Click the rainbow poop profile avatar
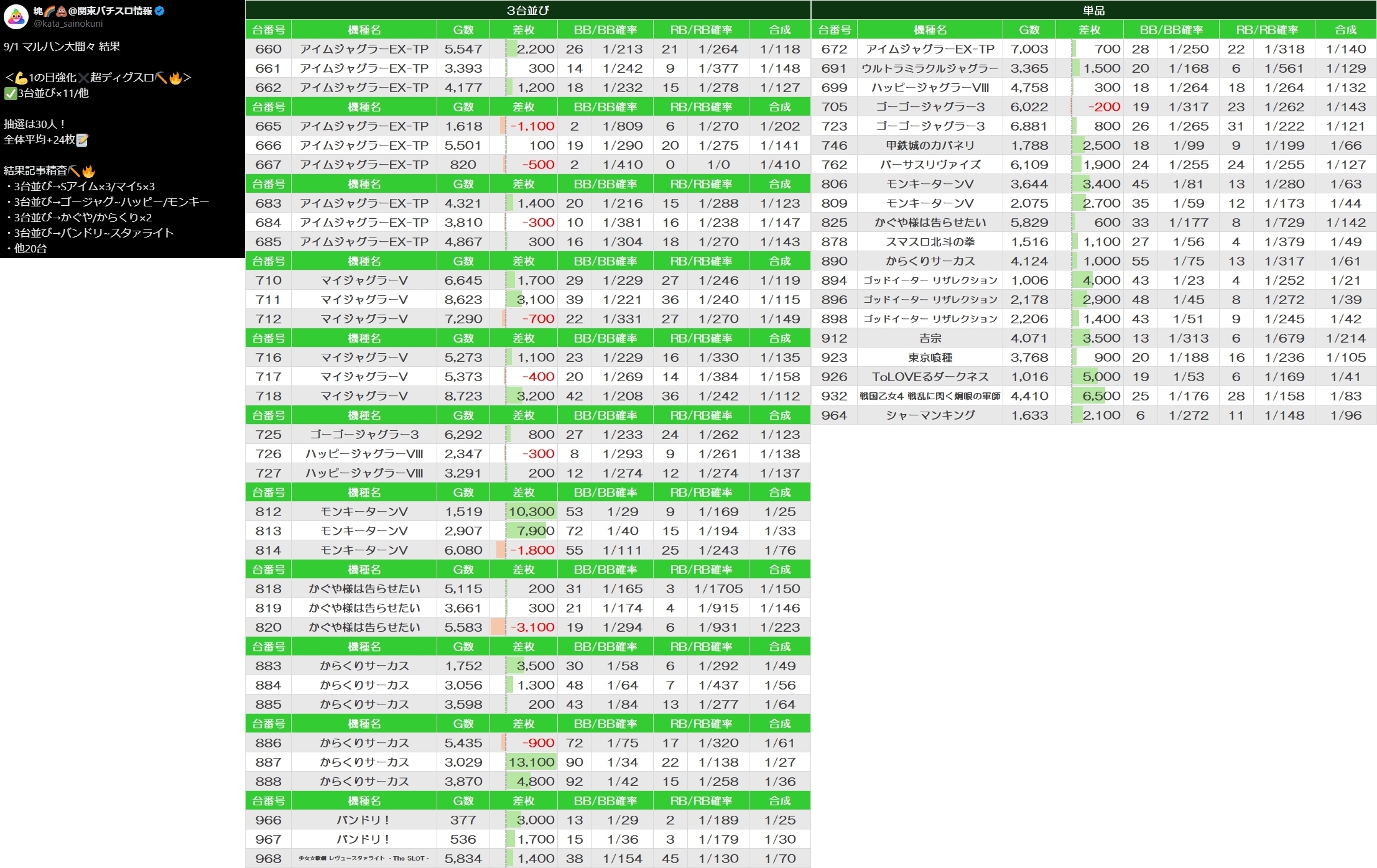Viewport: 1377px width, 868px height. 16,17
